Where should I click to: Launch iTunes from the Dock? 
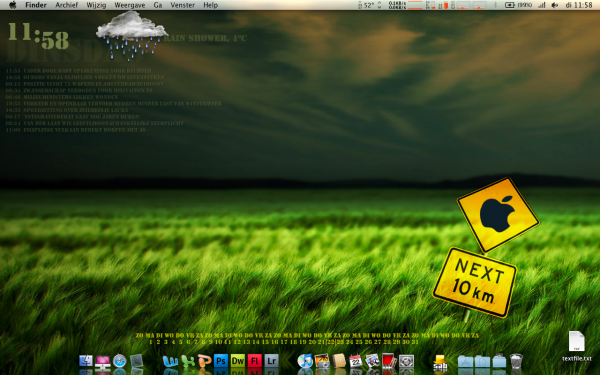pyautogui.click(x=305, y=361)
